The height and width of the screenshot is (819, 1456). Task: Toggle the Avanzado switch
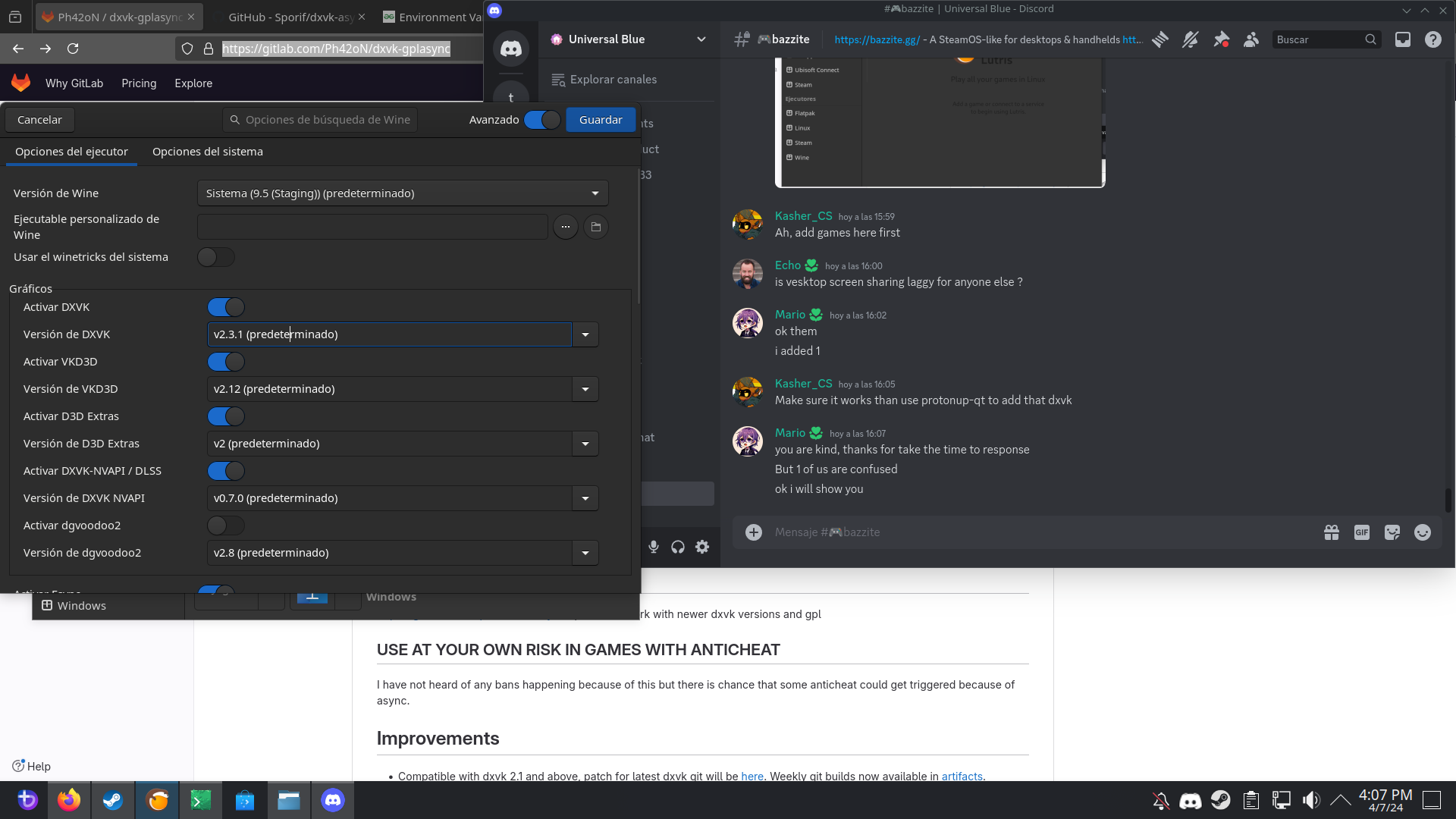(x=542, y=120)
